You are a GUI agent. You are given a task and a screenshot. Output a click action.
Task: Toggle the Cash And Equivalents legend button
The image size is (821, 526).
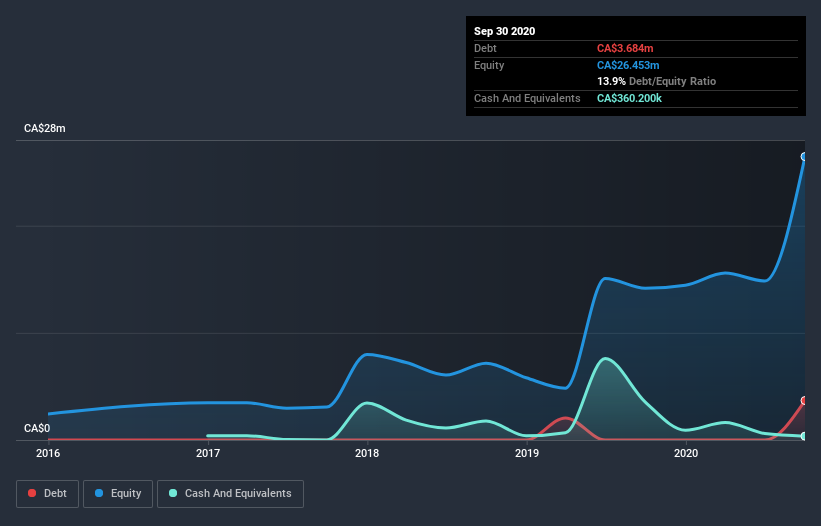(230, 494)
